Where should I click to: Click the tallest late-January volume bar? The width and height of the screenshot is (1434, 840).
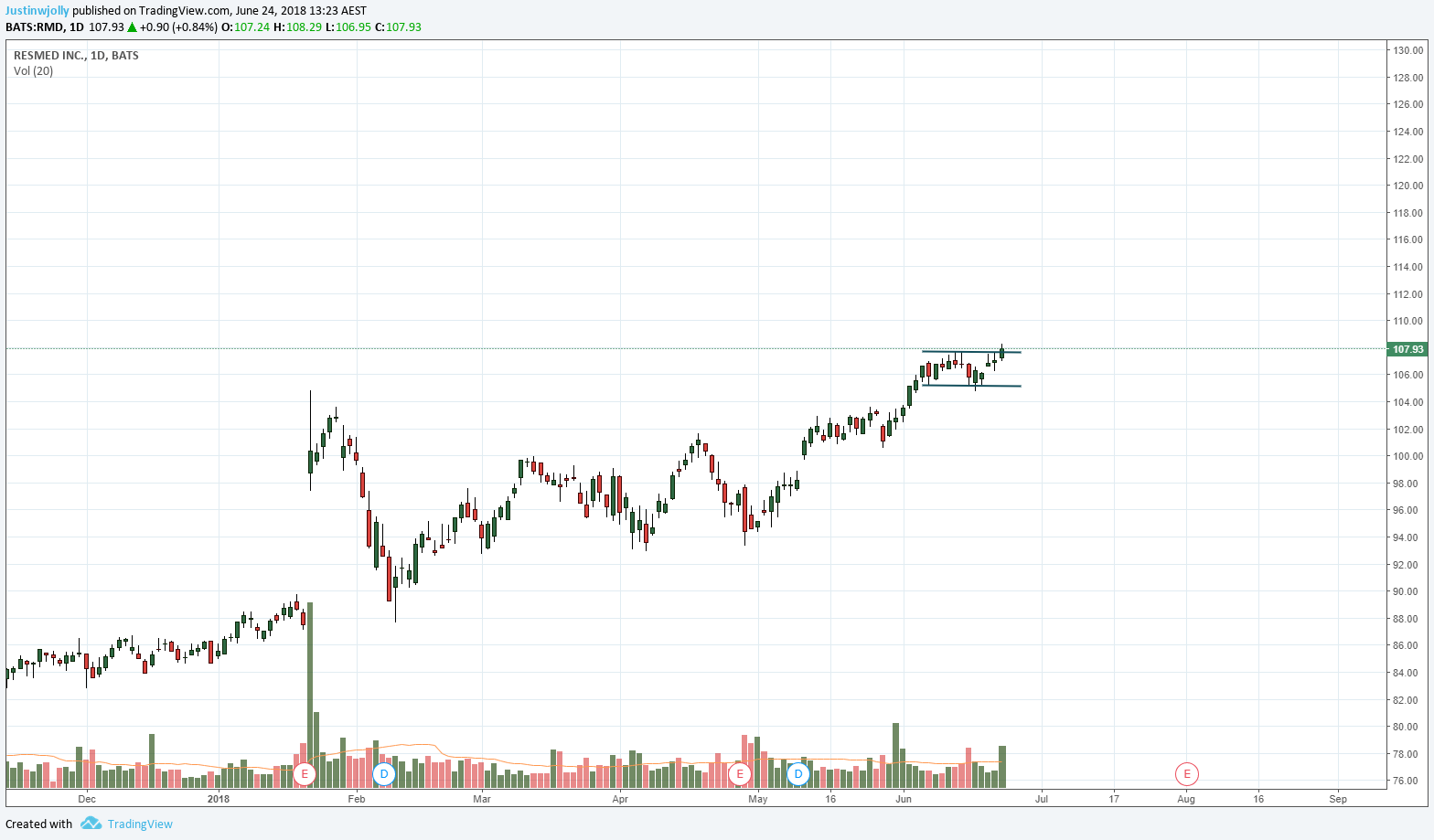[x=310, y=695]
